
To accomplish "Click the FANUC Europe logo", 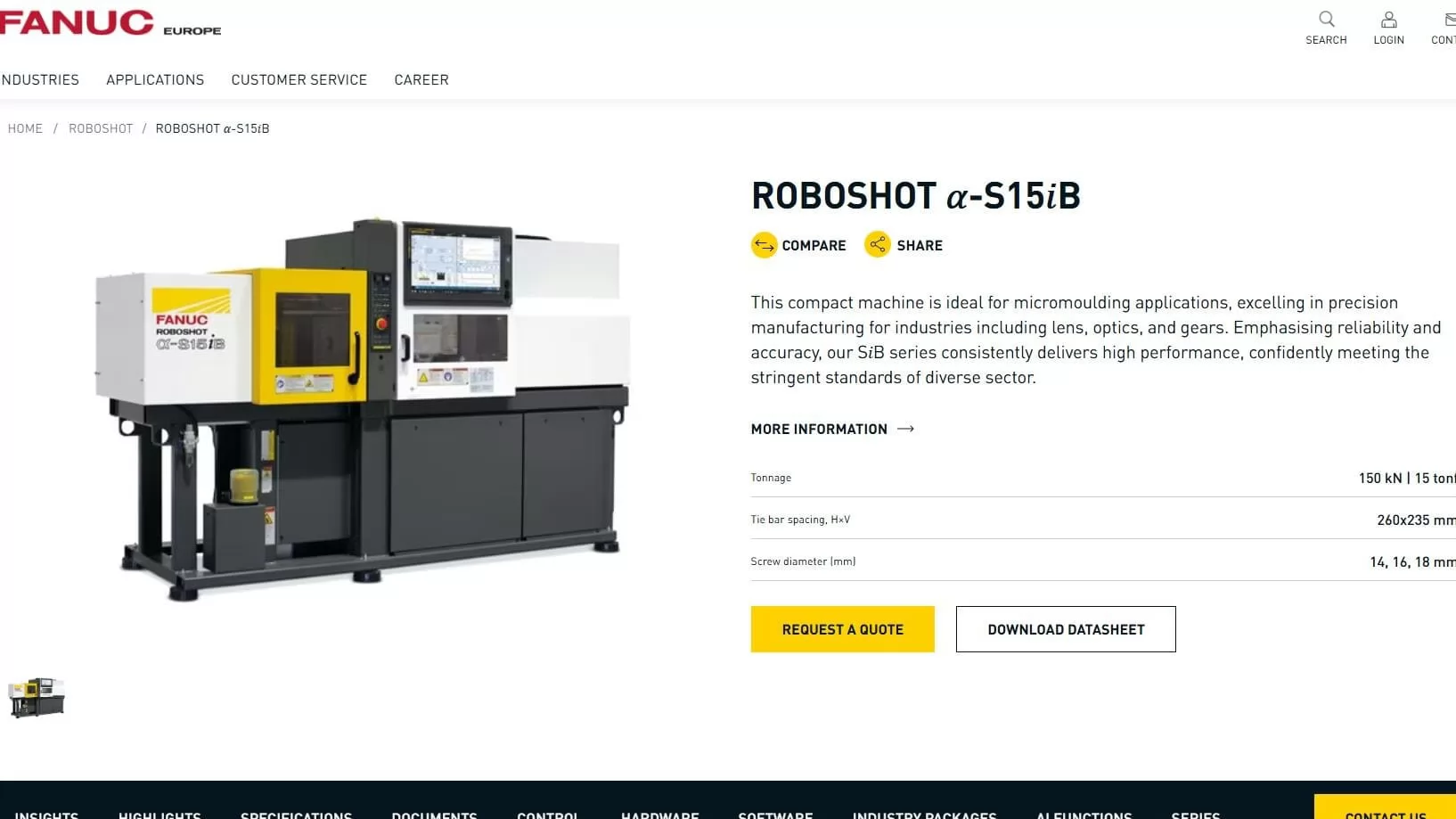I will [110, 23].
